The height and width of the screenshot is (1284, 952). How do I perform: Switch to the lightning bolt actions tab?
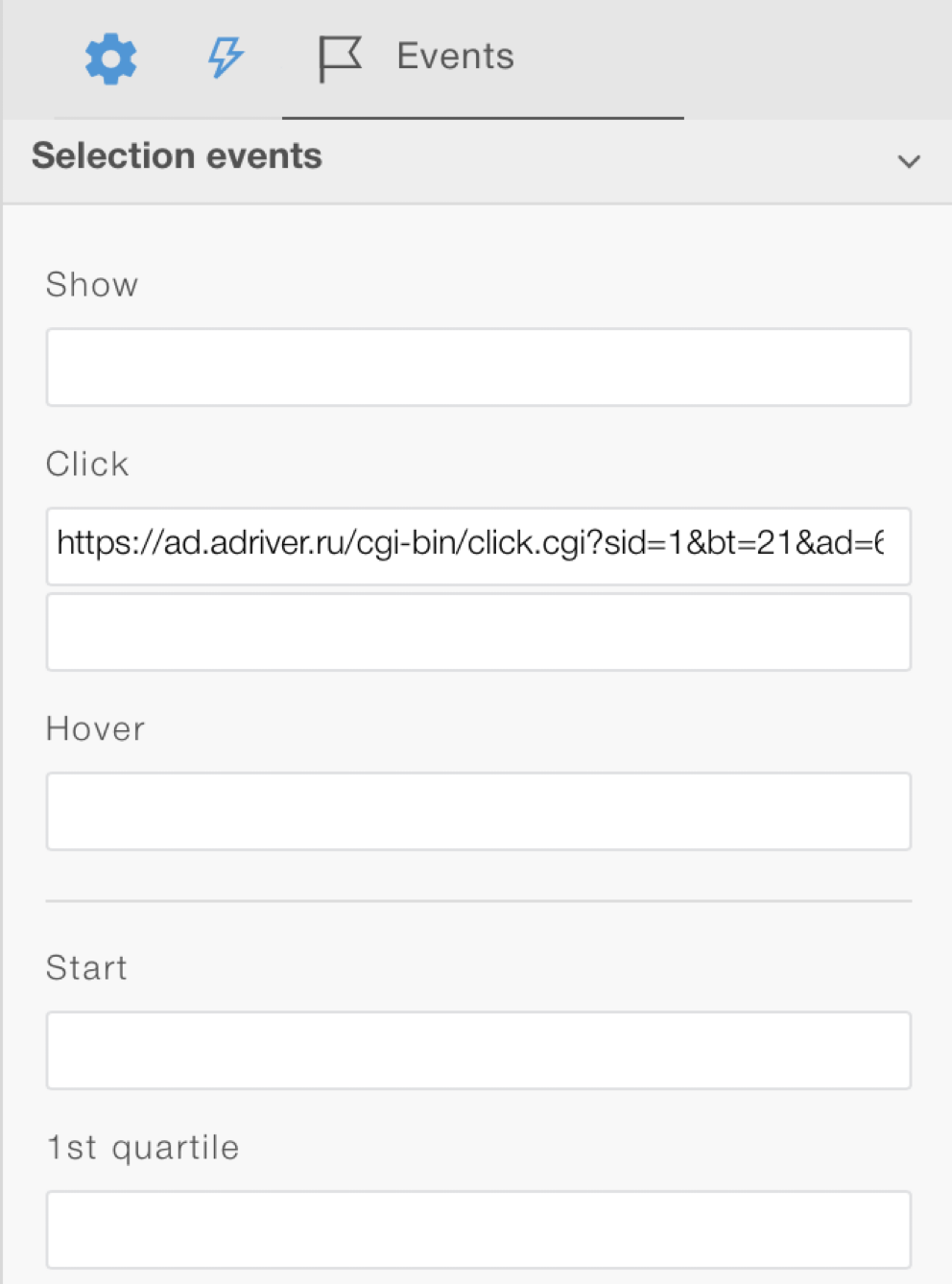(226, 58)
